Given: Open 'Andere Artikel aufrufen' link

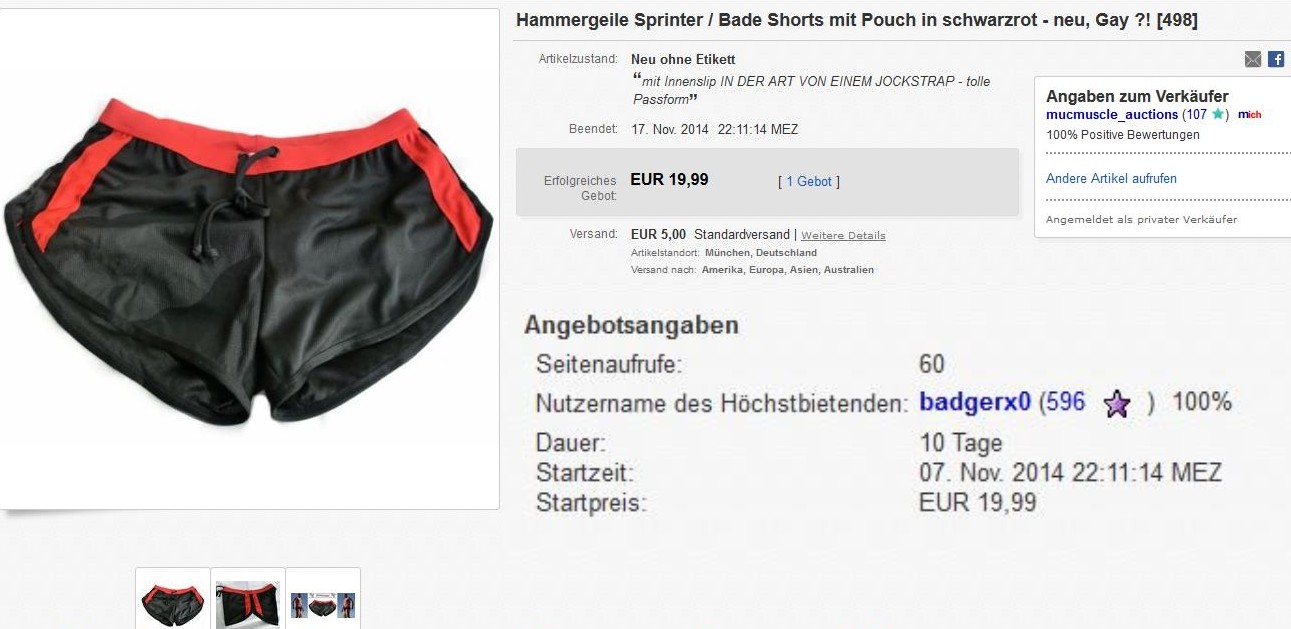Looking at the screenshot, I should [1111, 179].
